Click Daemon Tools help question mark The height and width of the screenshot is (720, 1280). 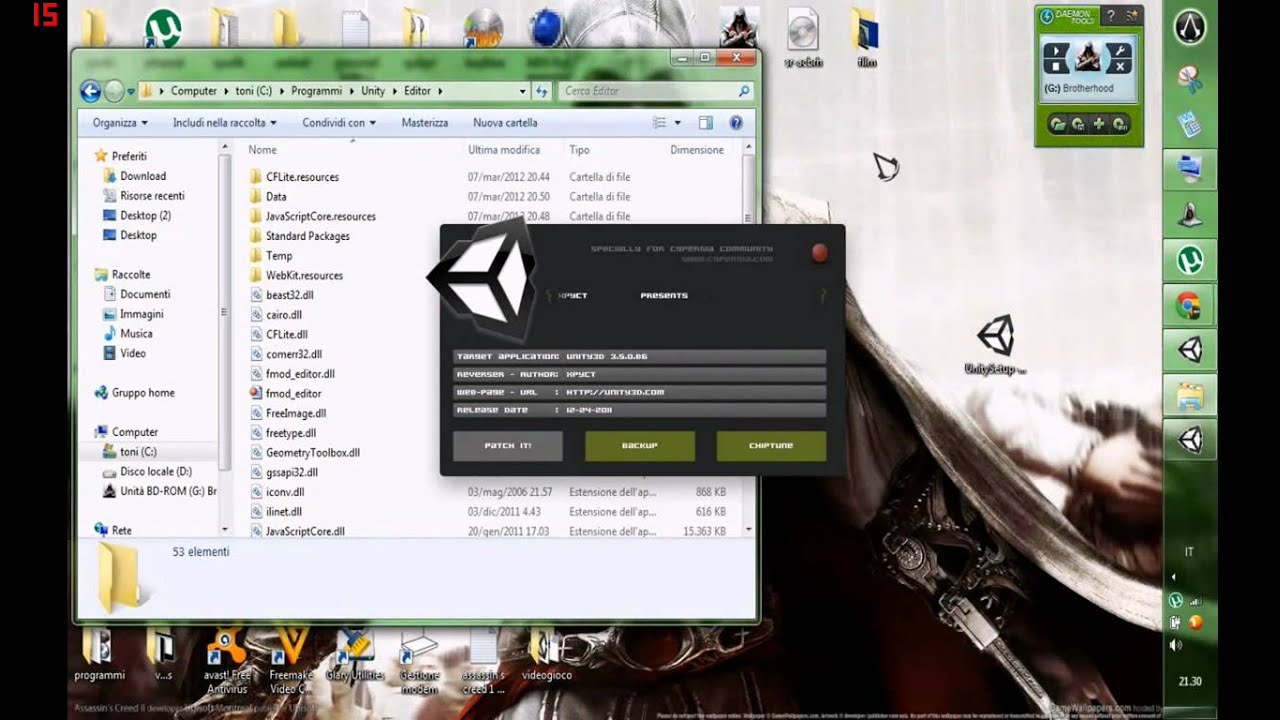coord(1111,15)
